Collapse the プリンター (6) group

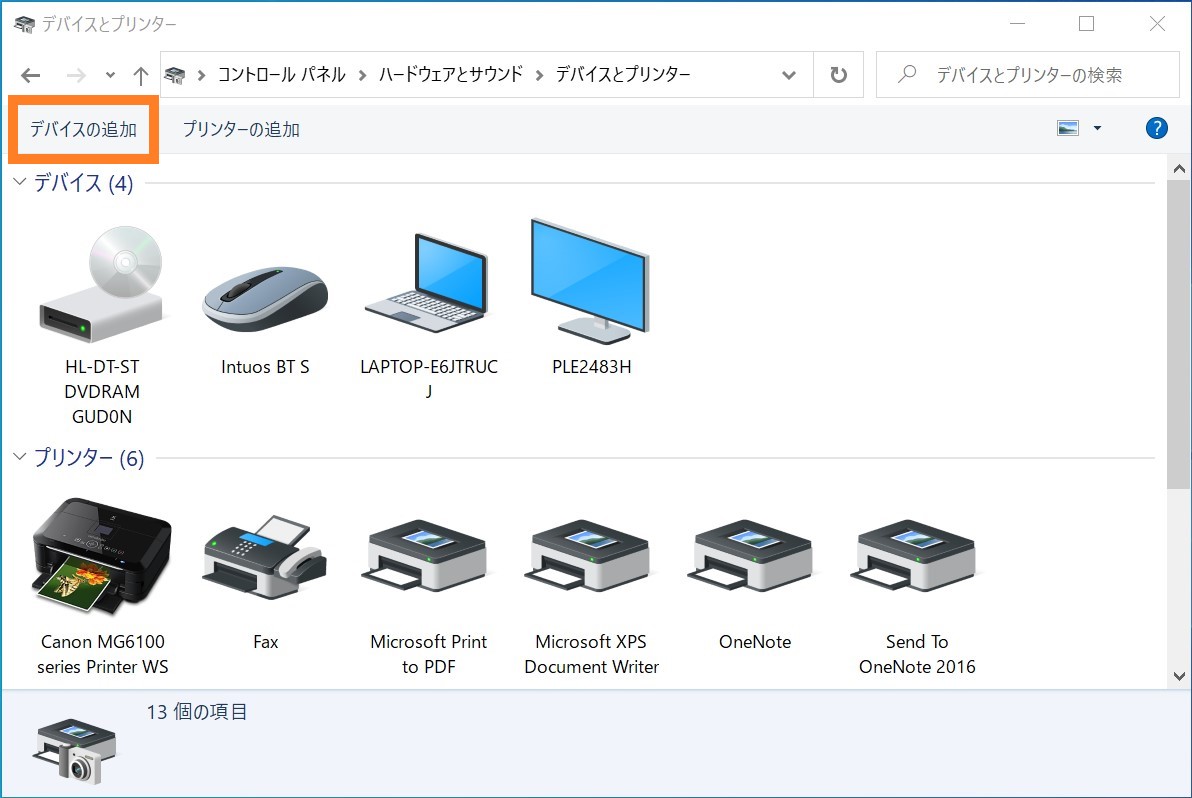pyautogui.click(x=20, y=457)
